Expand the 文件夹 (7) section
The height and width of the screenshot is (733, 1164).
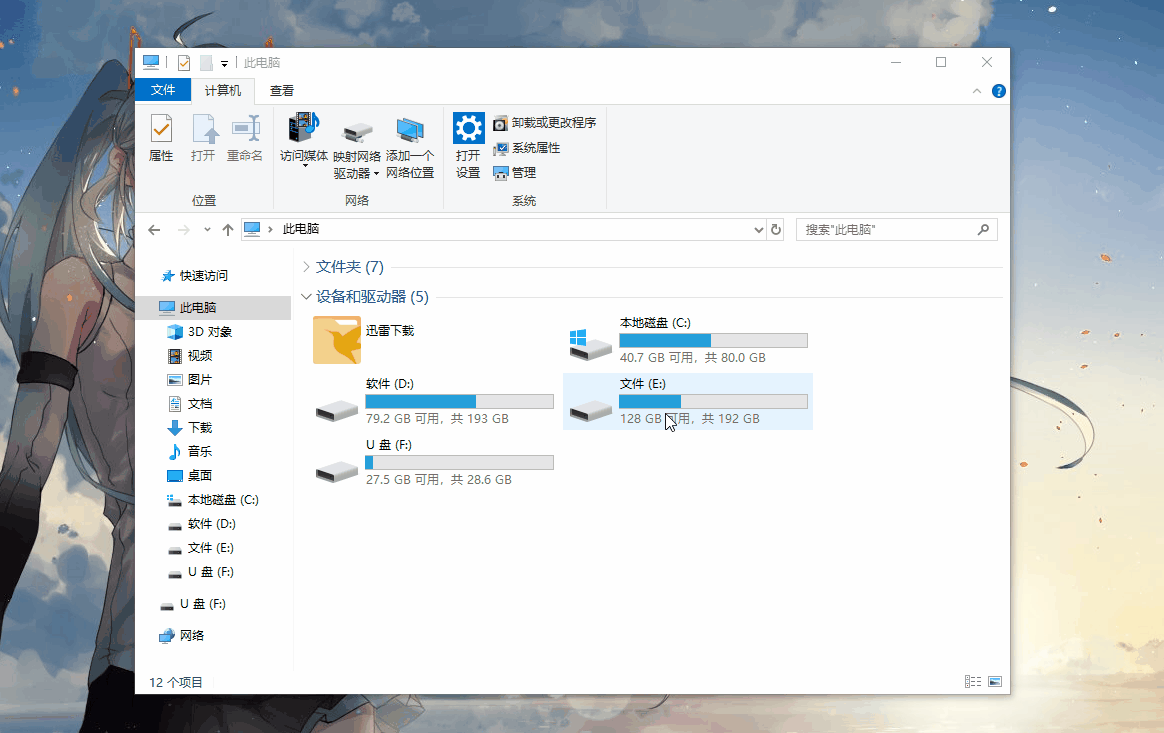pyautogui.click(x=306, y=267)
